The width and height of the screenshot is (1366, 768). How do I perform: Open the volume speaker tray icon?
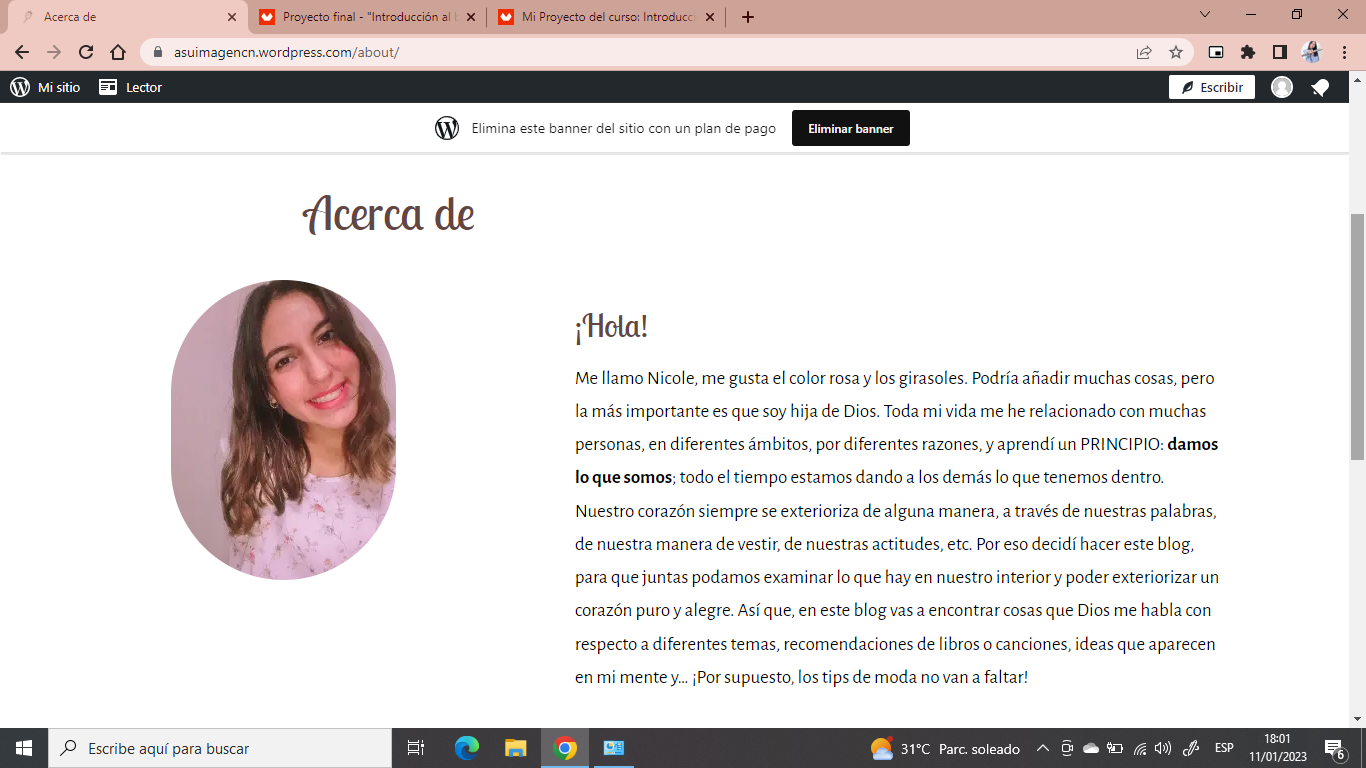tap(1163, 748)
